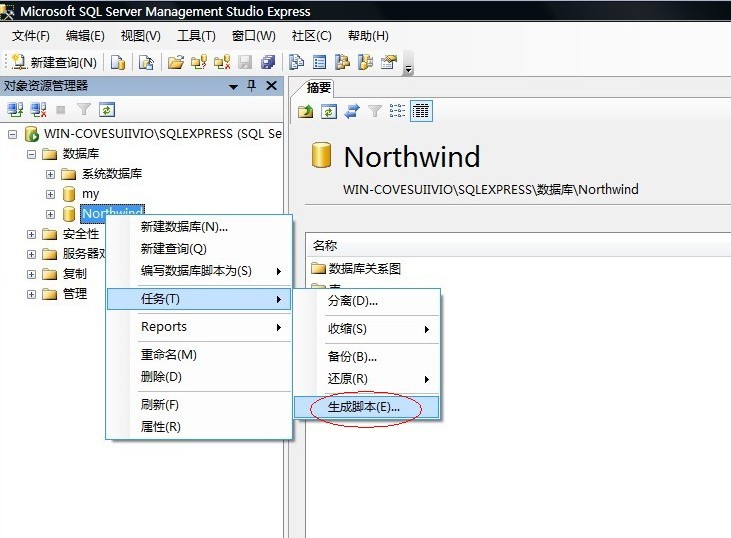Expand the 管理 folder node
This screenshot has width=731, height=538.
click(31, 294)
